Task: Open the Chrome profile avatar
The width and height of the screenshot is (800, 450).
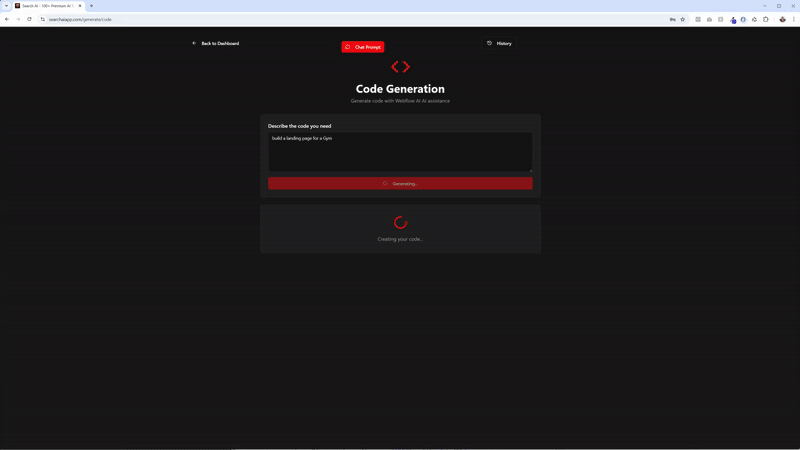Action: [x=782, y=19]
